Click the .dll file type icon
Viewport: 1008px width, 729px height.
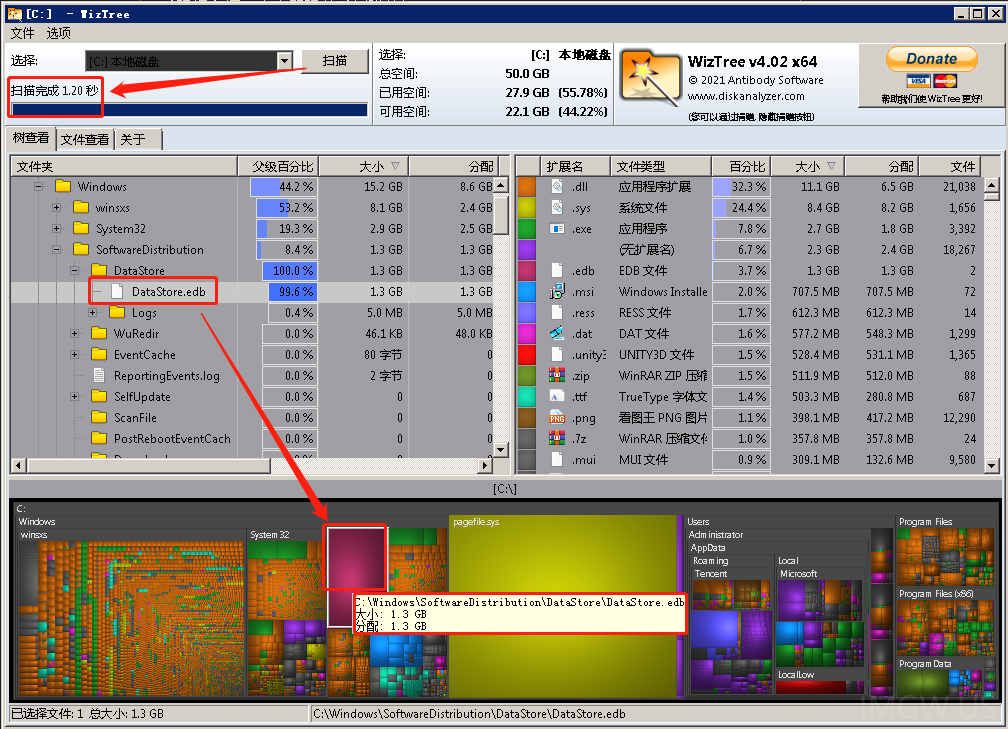[557, 186]
